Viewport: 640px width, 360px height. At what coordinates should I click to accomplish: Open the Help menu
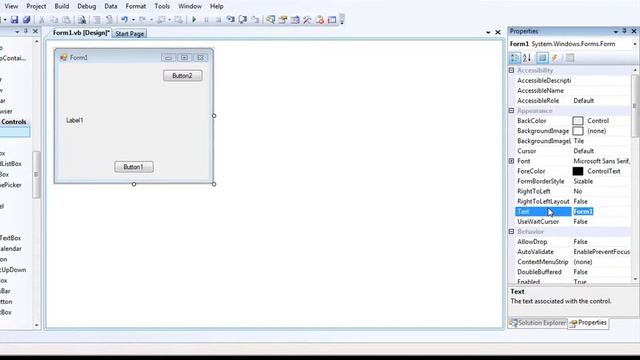[x=216, y=6]
